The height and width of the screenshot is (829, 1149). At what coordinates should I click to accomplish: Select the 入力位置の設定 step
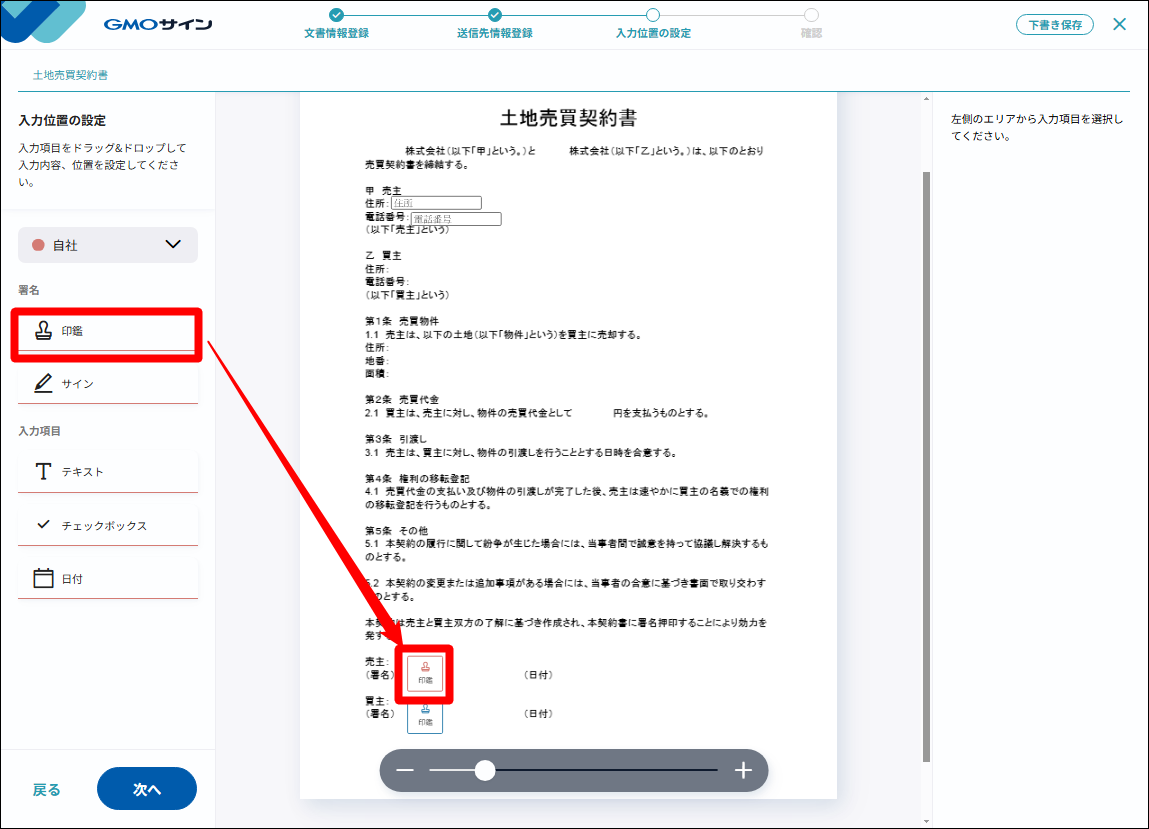653,24
